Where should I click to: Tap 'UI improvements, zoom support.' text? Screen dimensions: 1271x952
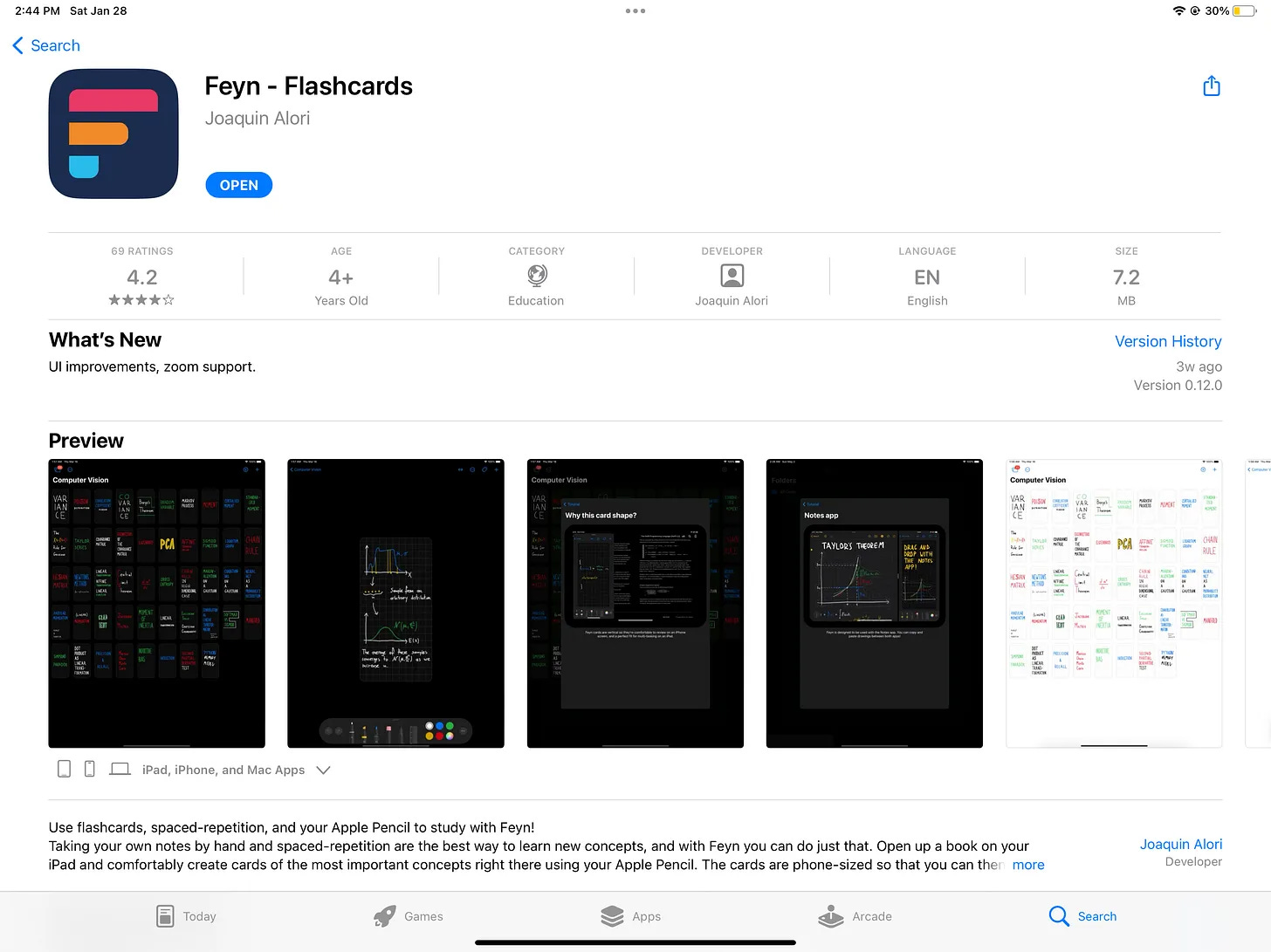152,366
